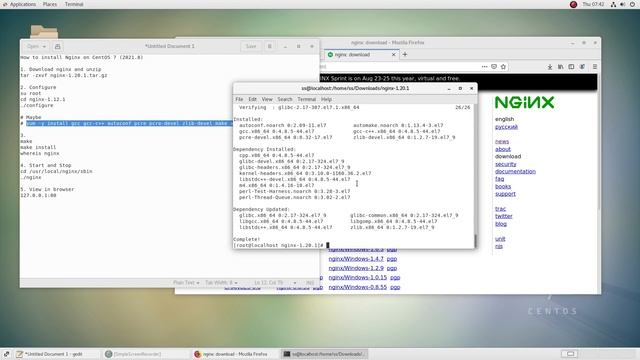The height and width of the screenshot is (360, 640).
Task: Open the Places menu
Action: tap(50, 4)
